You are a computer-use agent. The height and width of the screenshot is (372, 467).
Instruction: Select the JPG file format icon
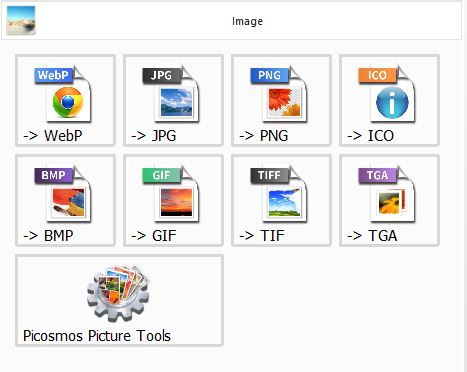pyautogui.click(x=171, y=94)
